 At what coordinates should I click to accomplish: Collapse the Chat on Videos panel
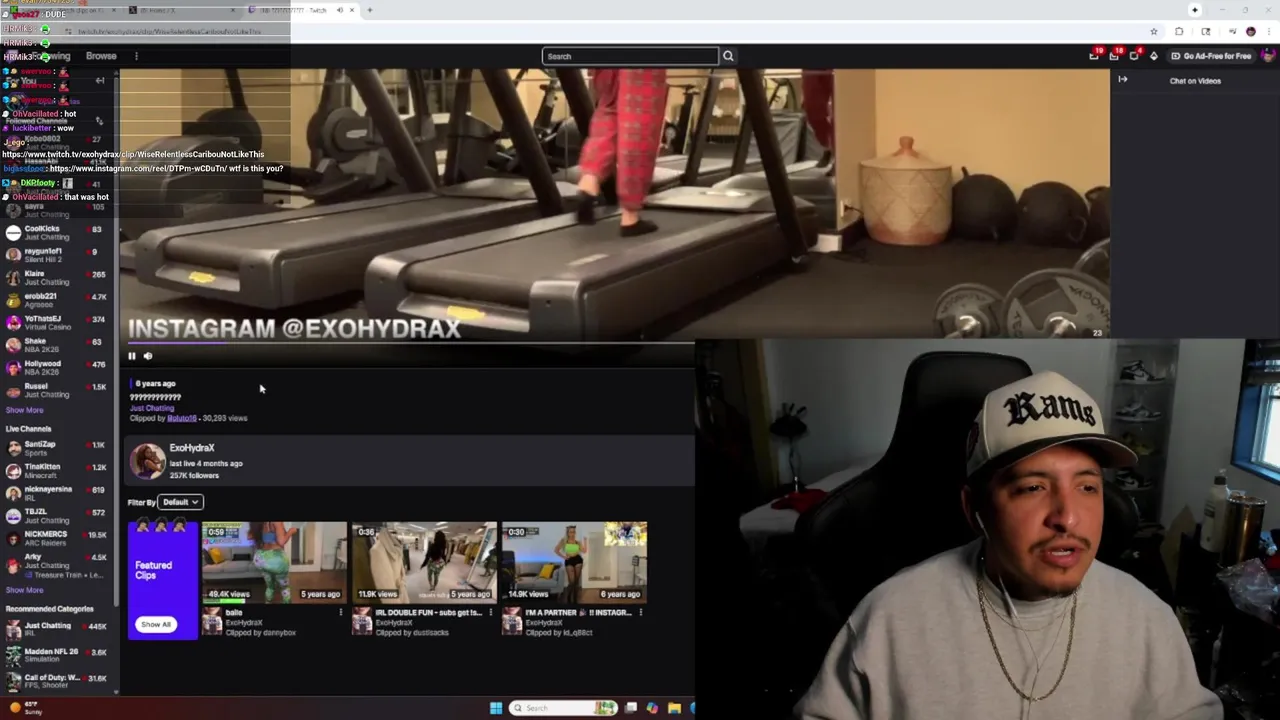(x=1122, y=80)
